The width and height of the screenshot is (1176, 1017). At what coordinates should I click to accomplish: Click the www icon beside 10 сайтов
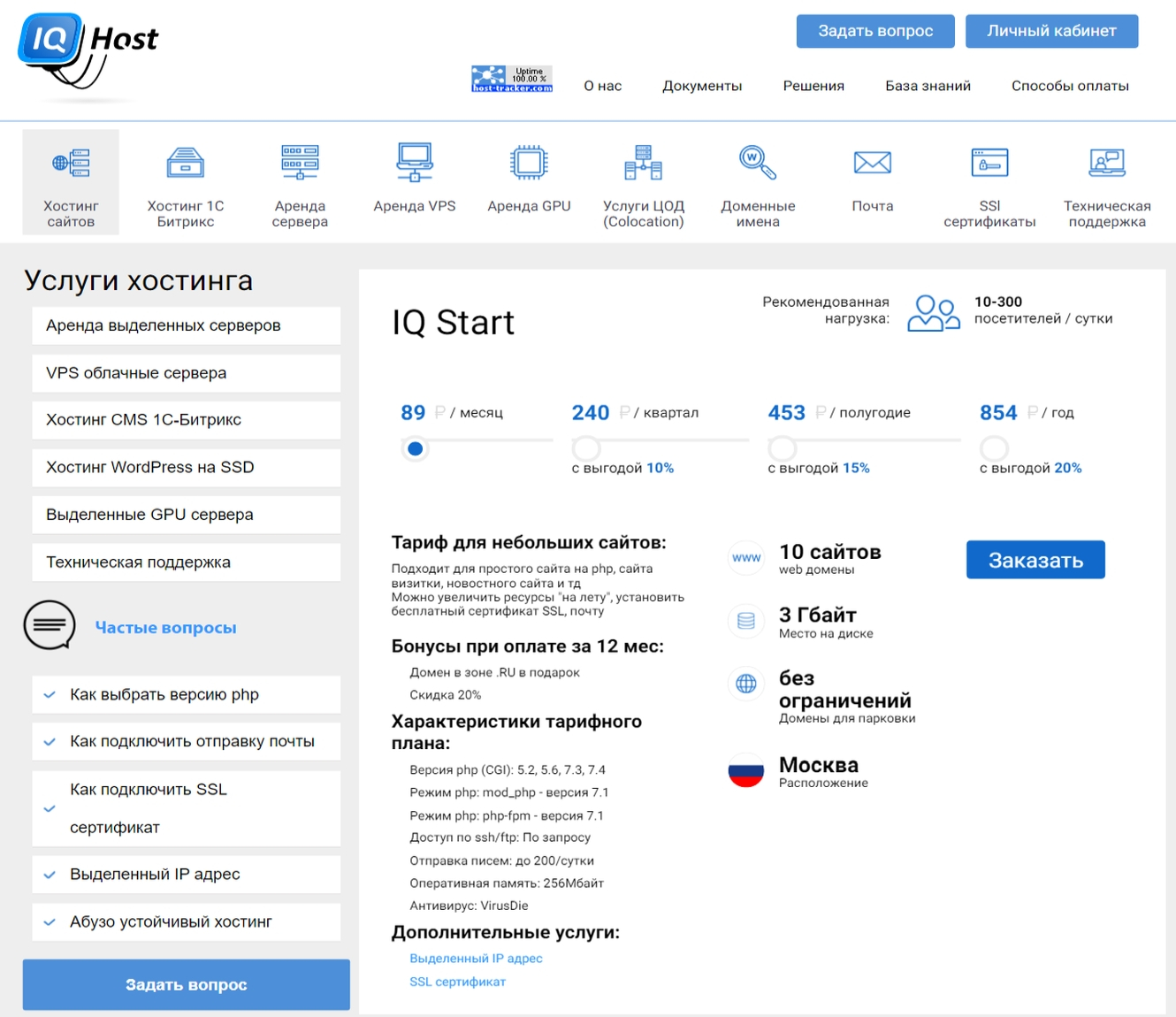tap(746, 558)
